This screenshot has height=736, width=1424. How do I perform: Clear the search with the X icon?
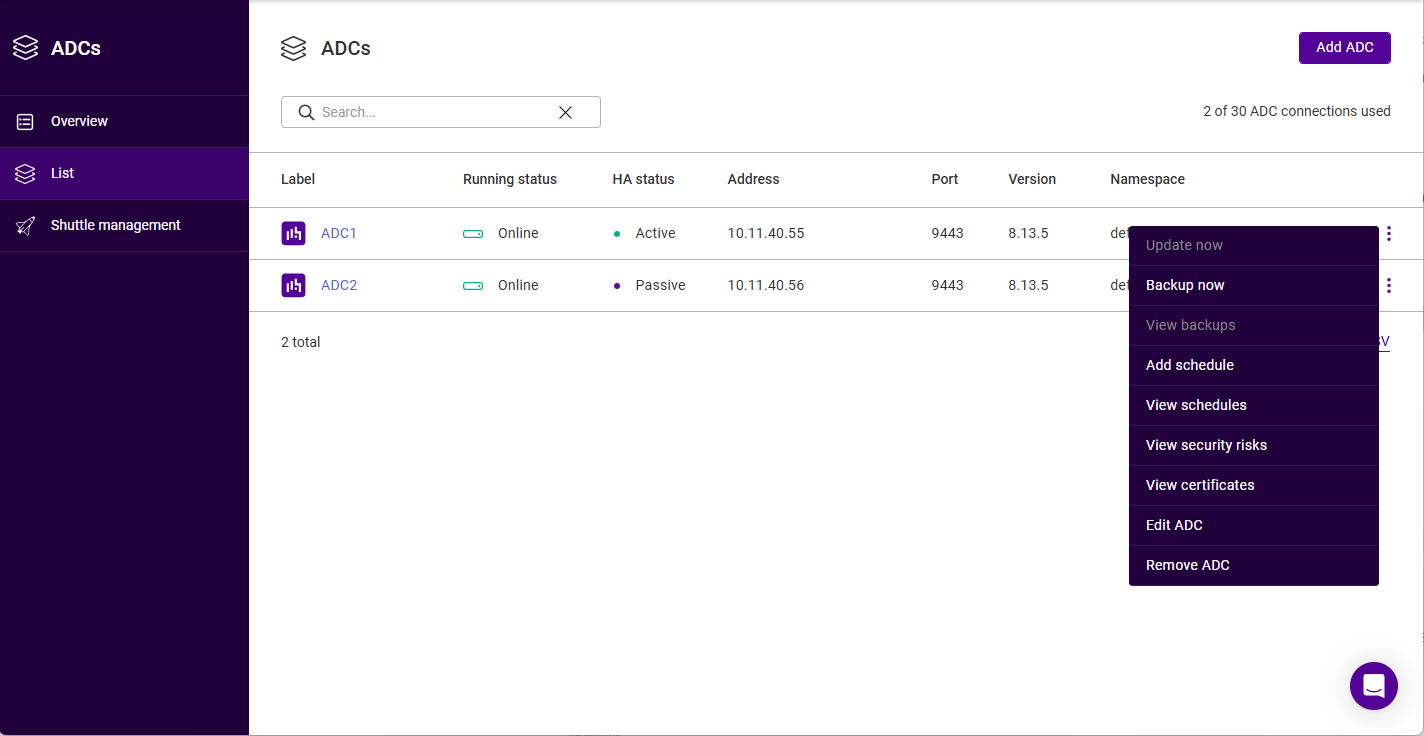coord(565,112)
